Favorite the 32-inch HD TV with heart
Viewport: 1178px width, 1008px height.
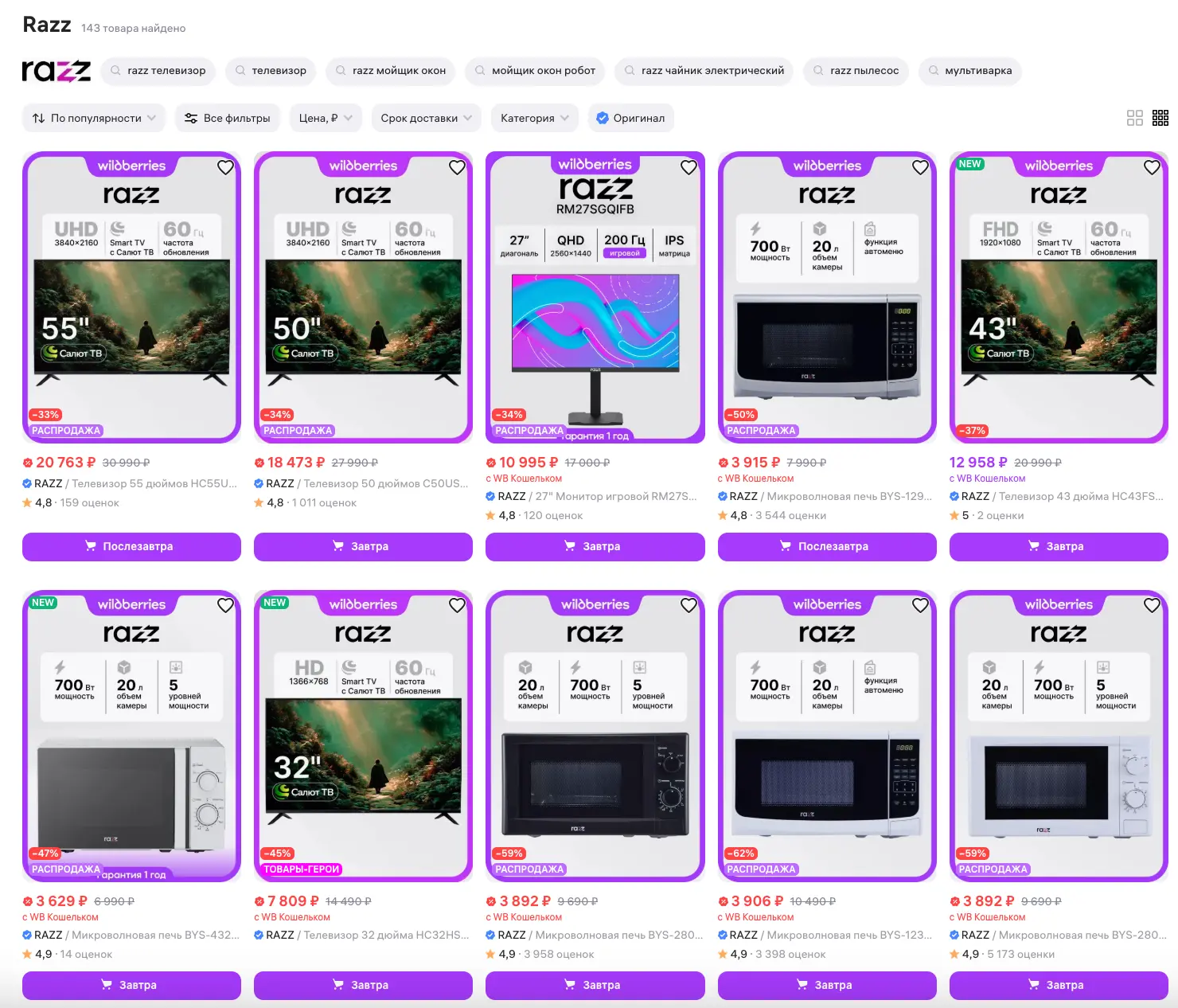457,606
